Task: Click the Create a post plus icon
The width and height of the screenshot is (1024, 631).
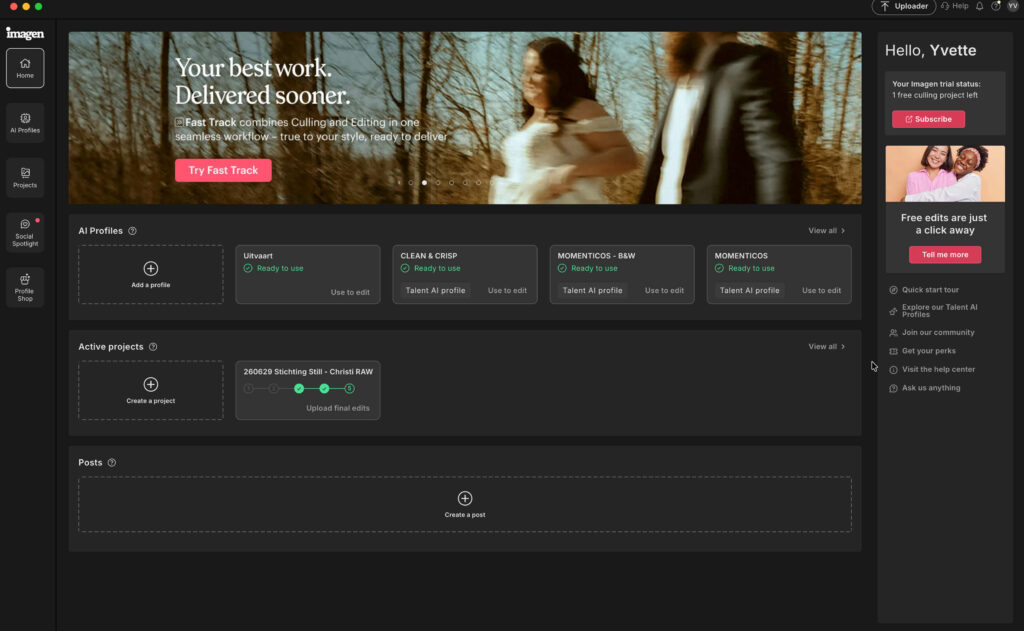Action: pyautogui.click(x=465, y=498)
